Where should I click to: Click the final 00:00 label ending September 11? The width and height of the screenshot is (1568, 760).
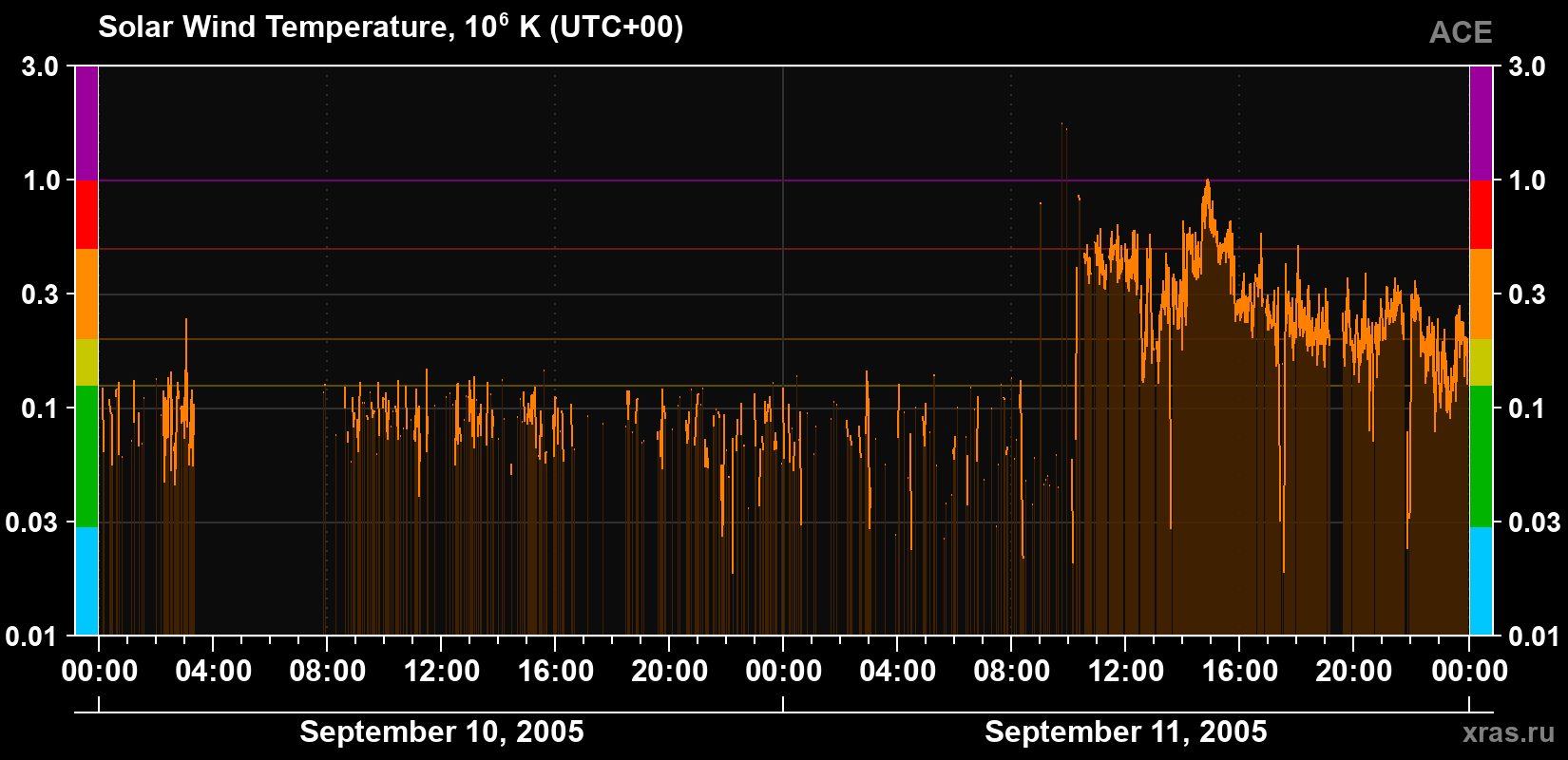tap(1469, 671)
